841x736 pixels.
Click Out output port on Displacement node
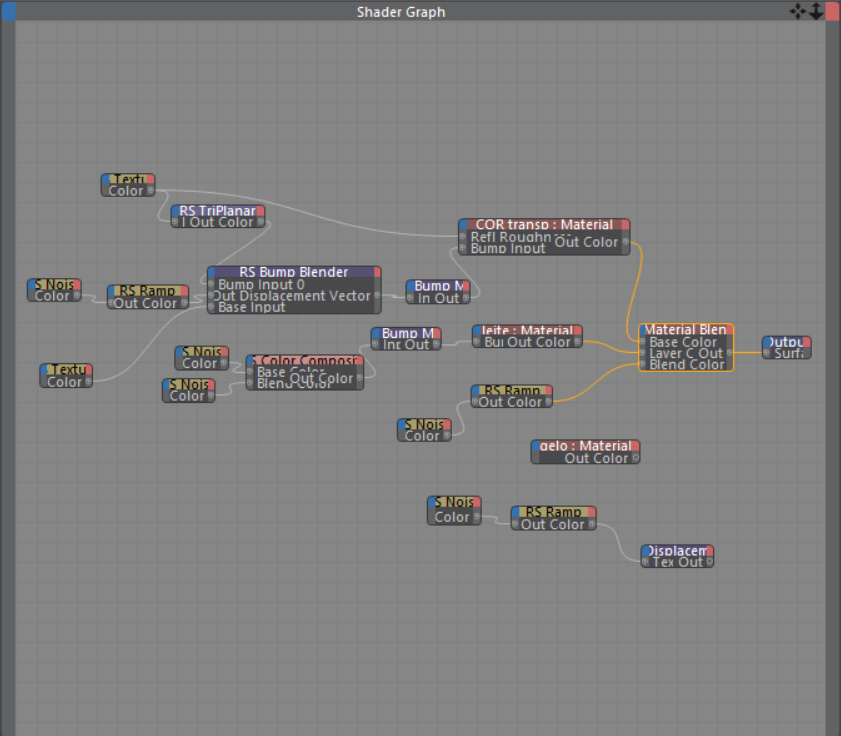click(x=710, y=562)
